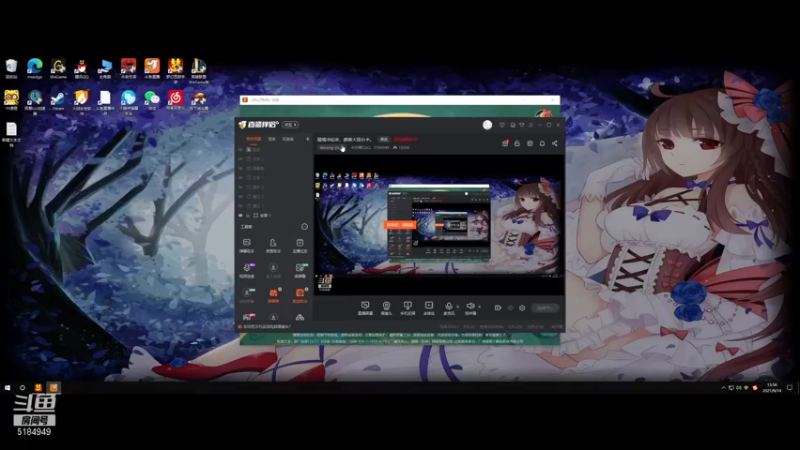Click the record video icon beside settings

tap(498, 308)
